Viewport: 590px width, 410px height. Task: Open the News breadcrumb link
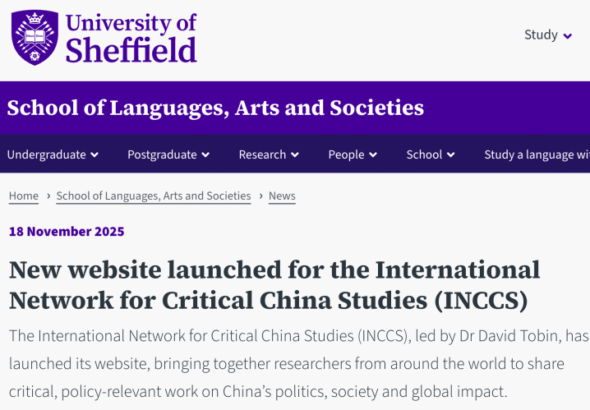(x=282, y=196)
